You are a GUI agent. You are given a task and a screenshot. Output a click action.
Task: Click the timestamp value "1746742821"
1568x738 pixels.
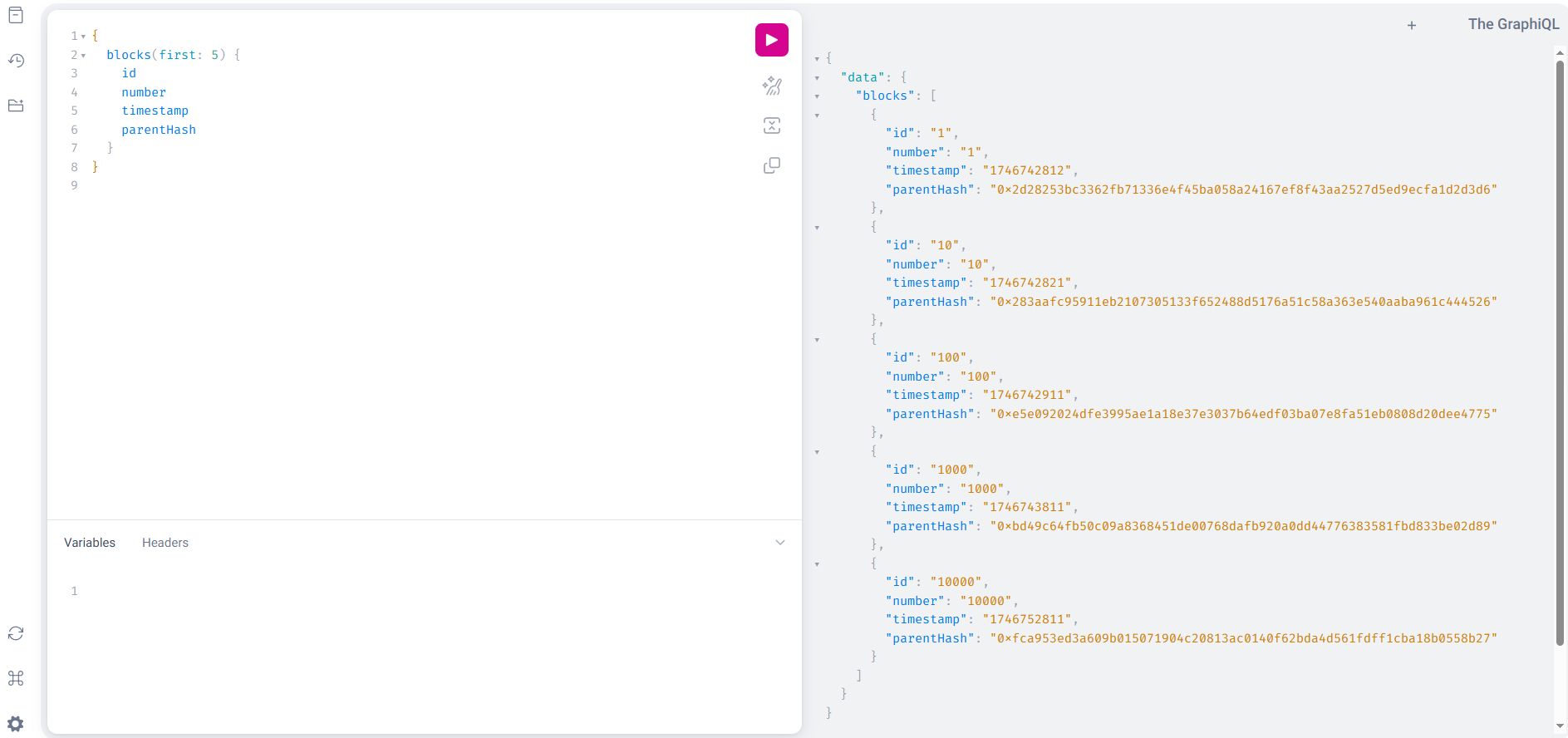tap(1027, 283)
